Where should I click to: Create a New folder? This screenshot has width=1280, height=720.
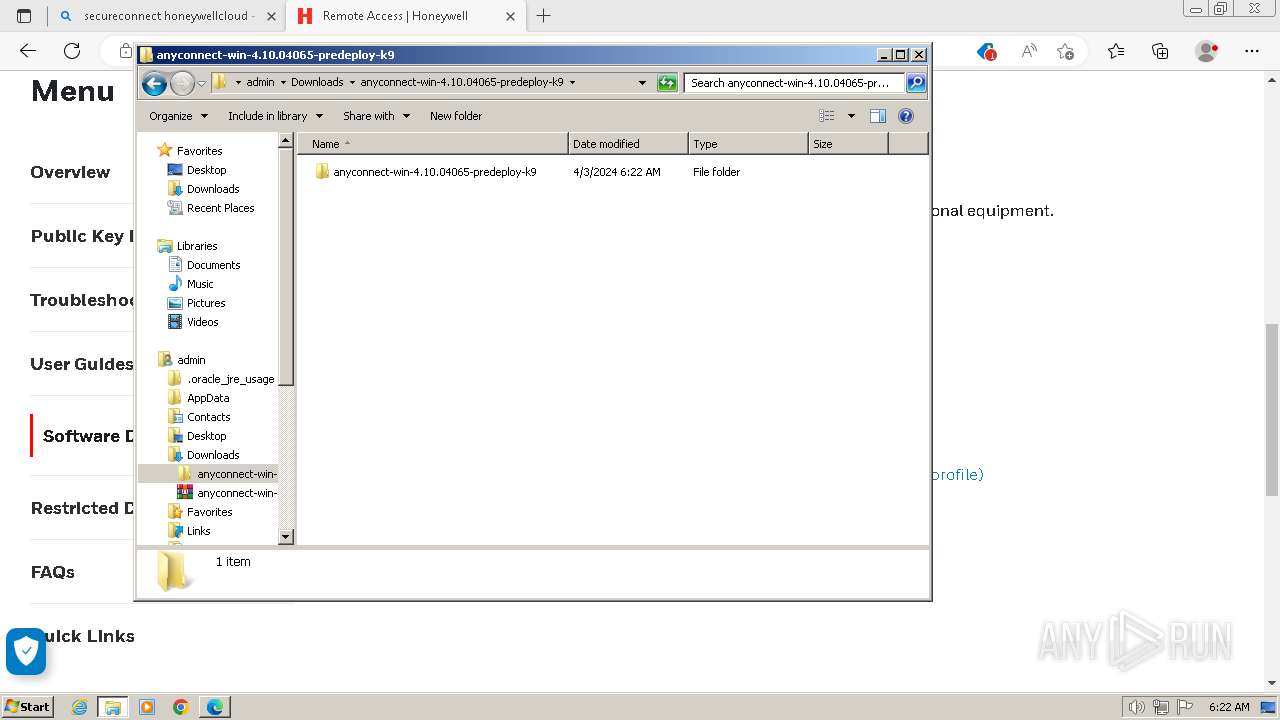(x=456, y=116)
